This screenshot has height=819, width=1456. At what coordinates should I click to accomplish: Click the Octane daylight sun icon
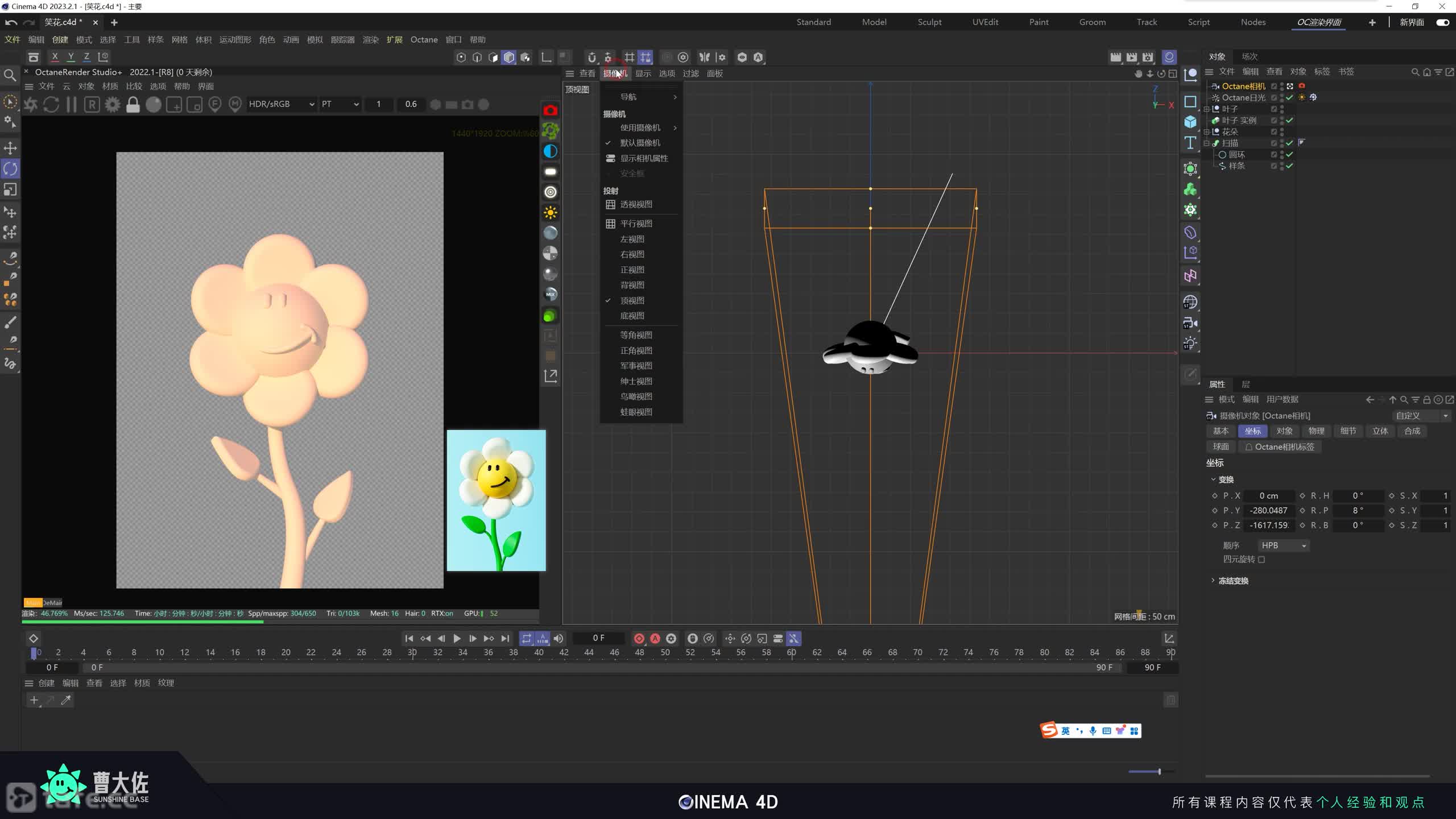click(x=550, y=213)
